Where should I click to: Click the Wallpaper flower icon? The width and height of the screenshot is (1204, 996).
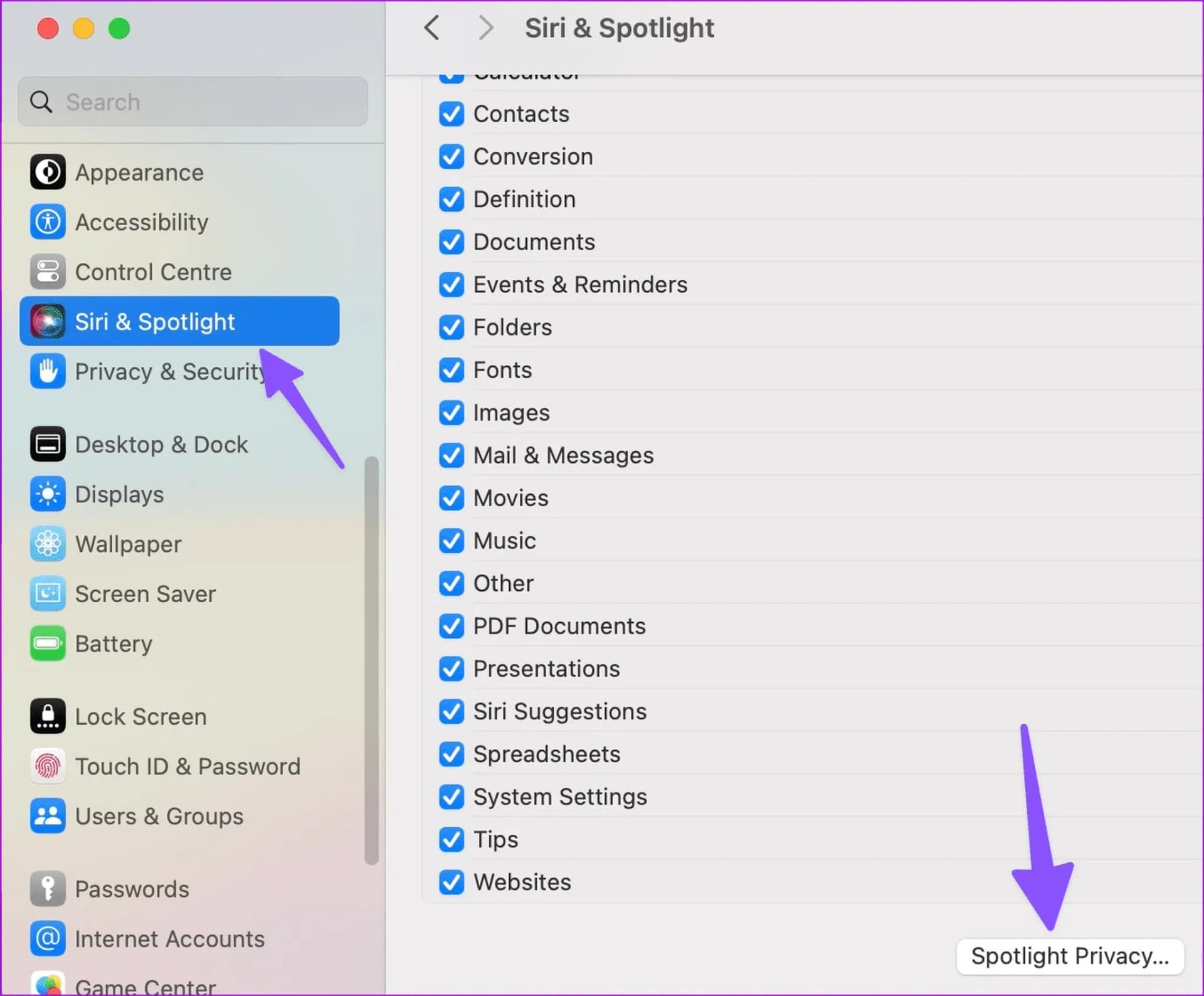[48, 544]
